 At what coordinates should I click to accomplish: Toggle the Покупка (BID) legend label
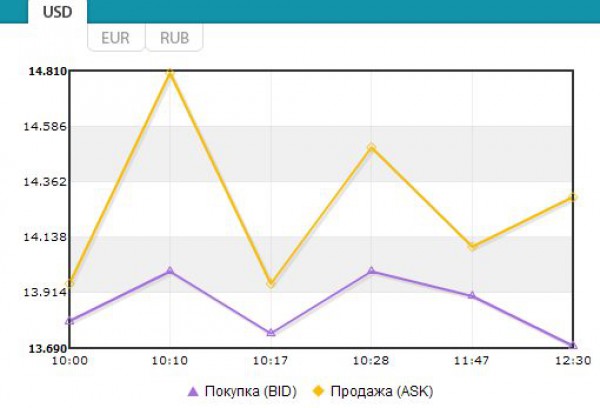click(251, 391)
